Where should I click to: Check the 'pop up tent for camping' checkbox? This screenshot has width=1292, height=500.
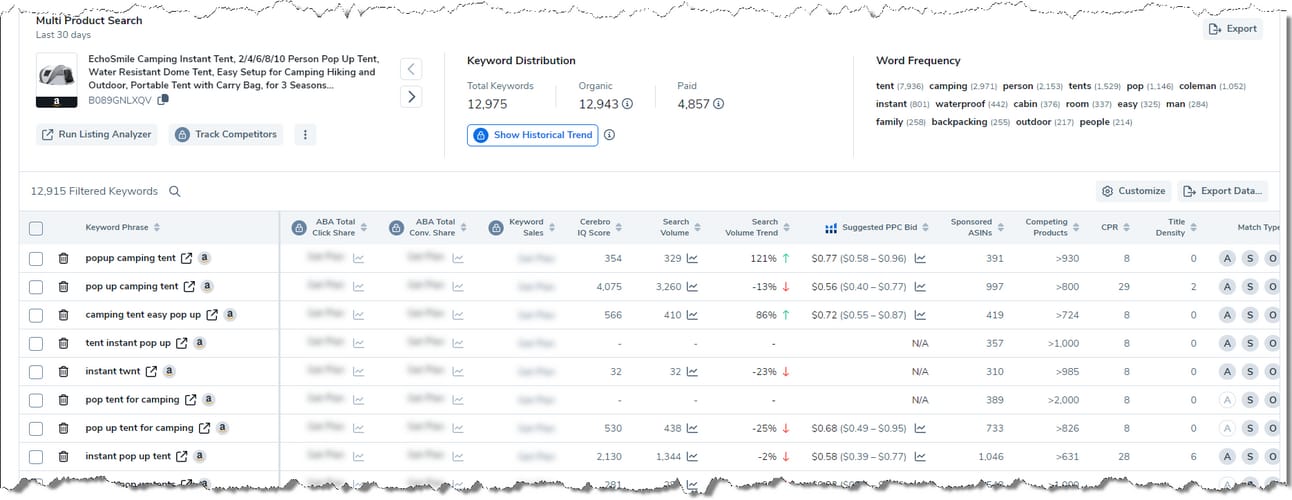(x=36, y=429)
